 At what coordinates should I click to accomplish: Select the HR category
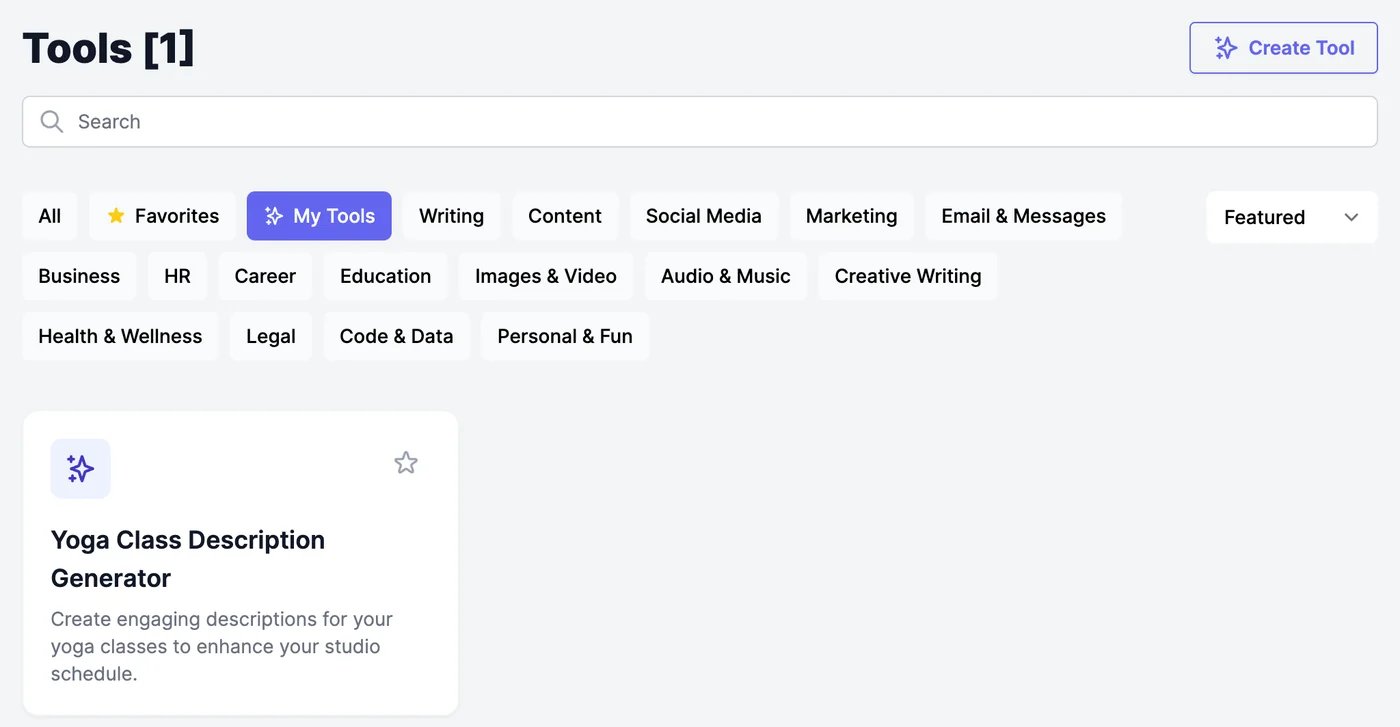(177, 276)
